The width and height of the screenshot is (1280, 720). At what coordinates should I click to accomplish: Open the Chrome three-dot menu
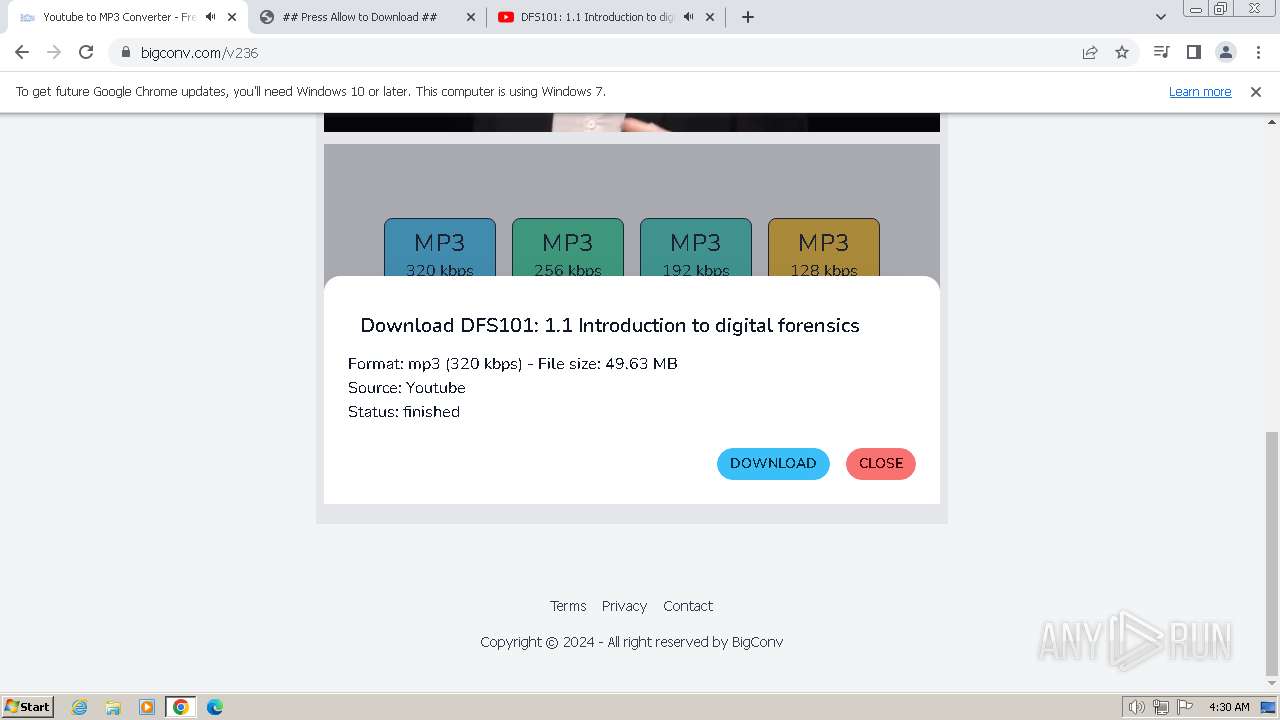click(1257, 52)
